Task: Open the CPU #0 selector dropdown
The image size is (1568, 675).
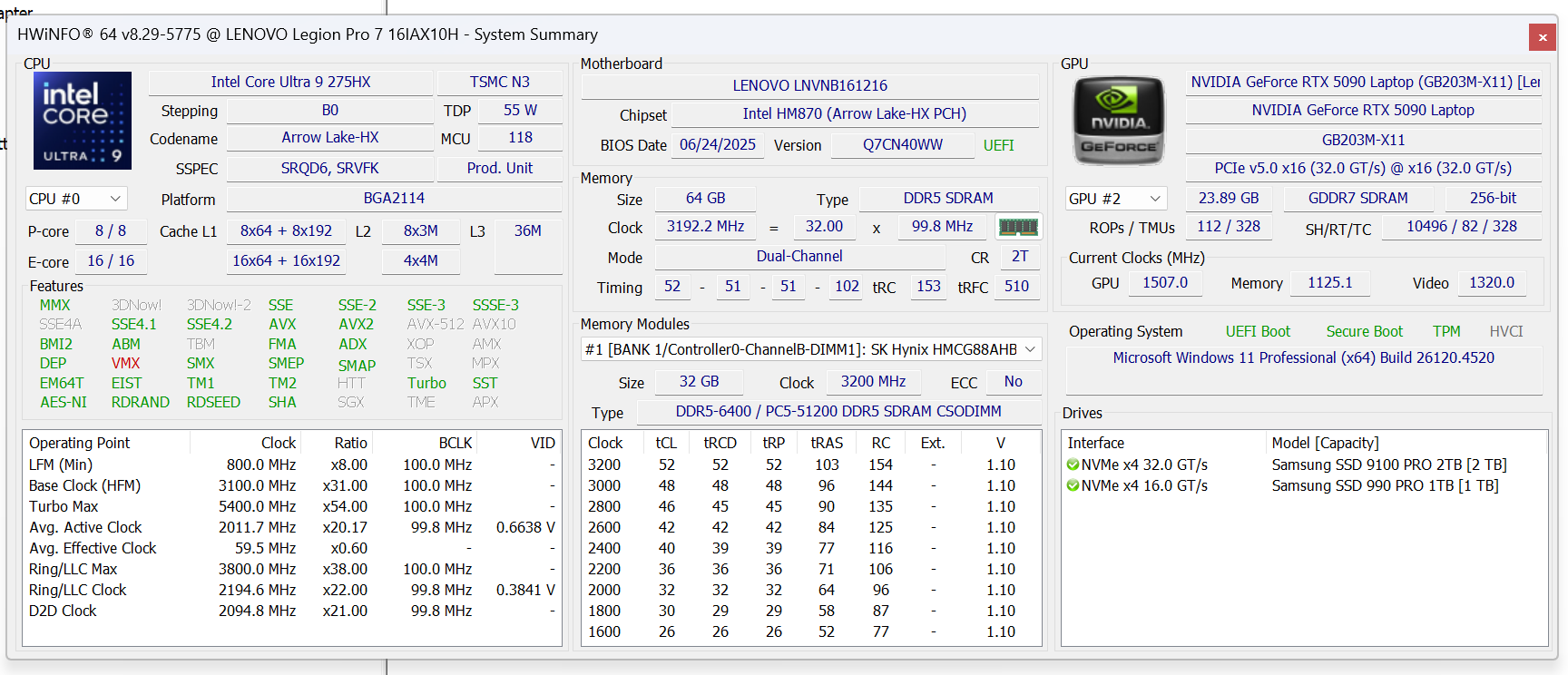Action: [x=76, y=199]
